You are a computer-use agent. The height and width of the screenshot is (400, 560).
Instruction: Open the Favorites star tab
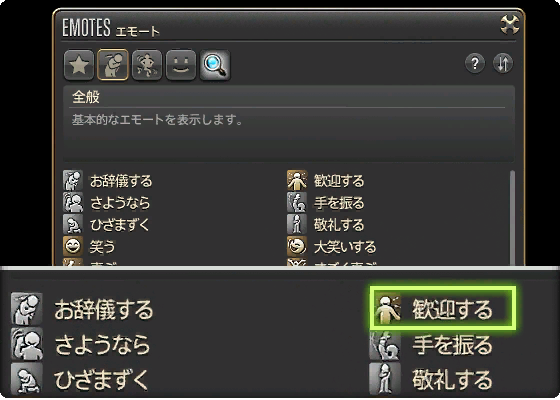tap(79, 65)
